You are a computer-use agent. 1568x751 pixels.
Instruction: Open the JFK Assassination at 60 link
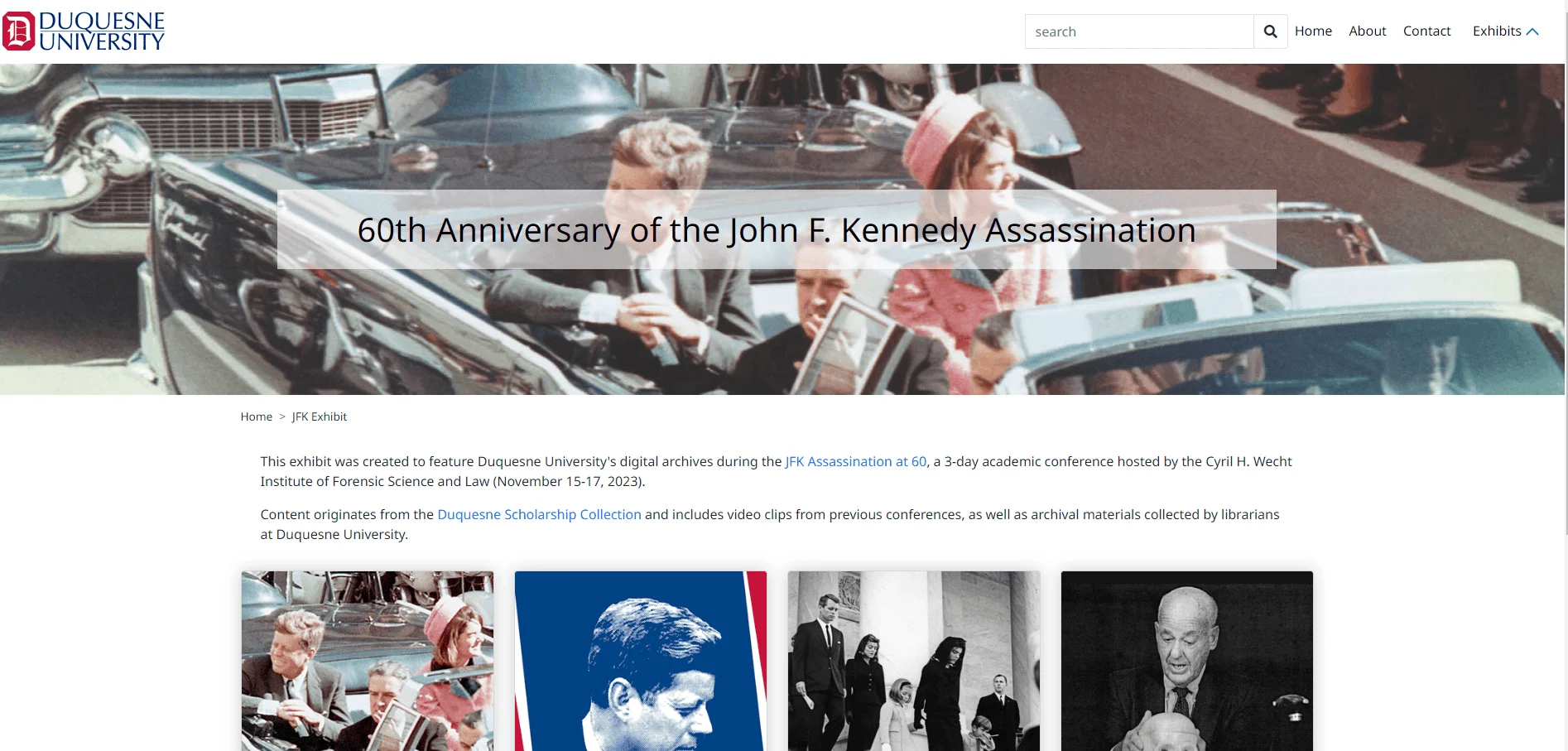tap(856, 461)
